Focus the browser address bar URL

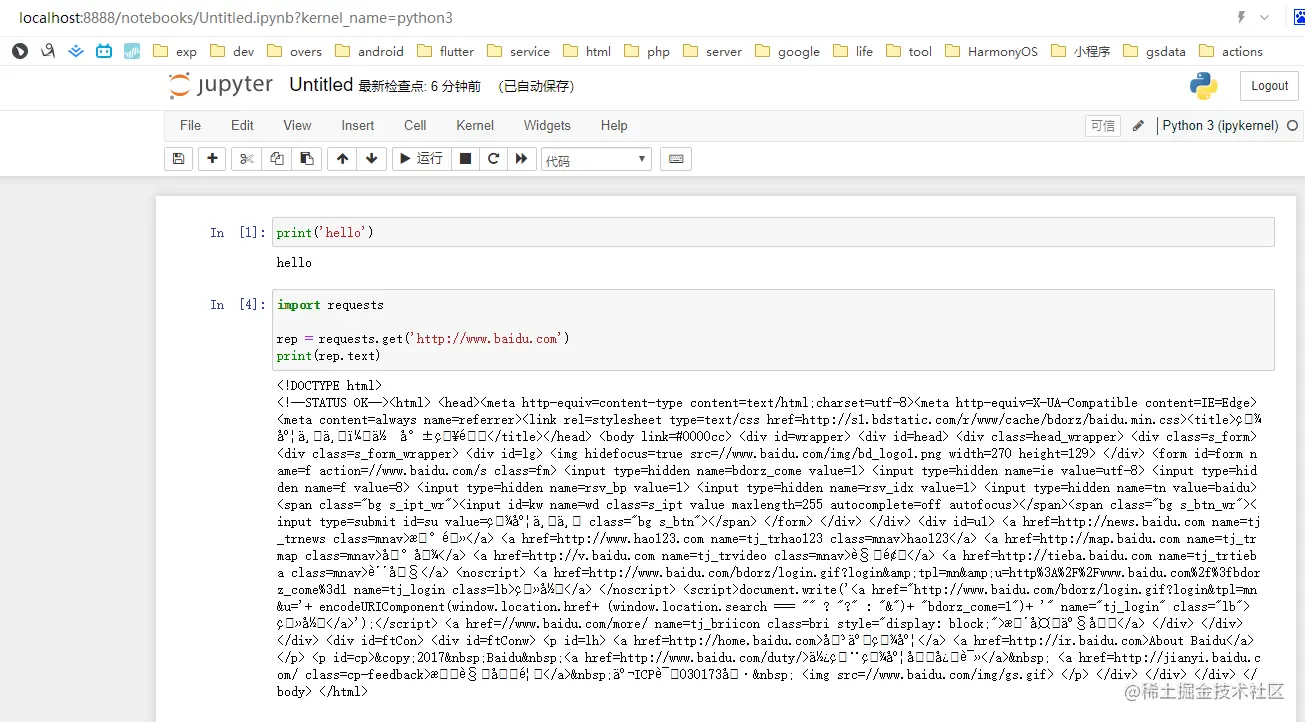point(236,18)
